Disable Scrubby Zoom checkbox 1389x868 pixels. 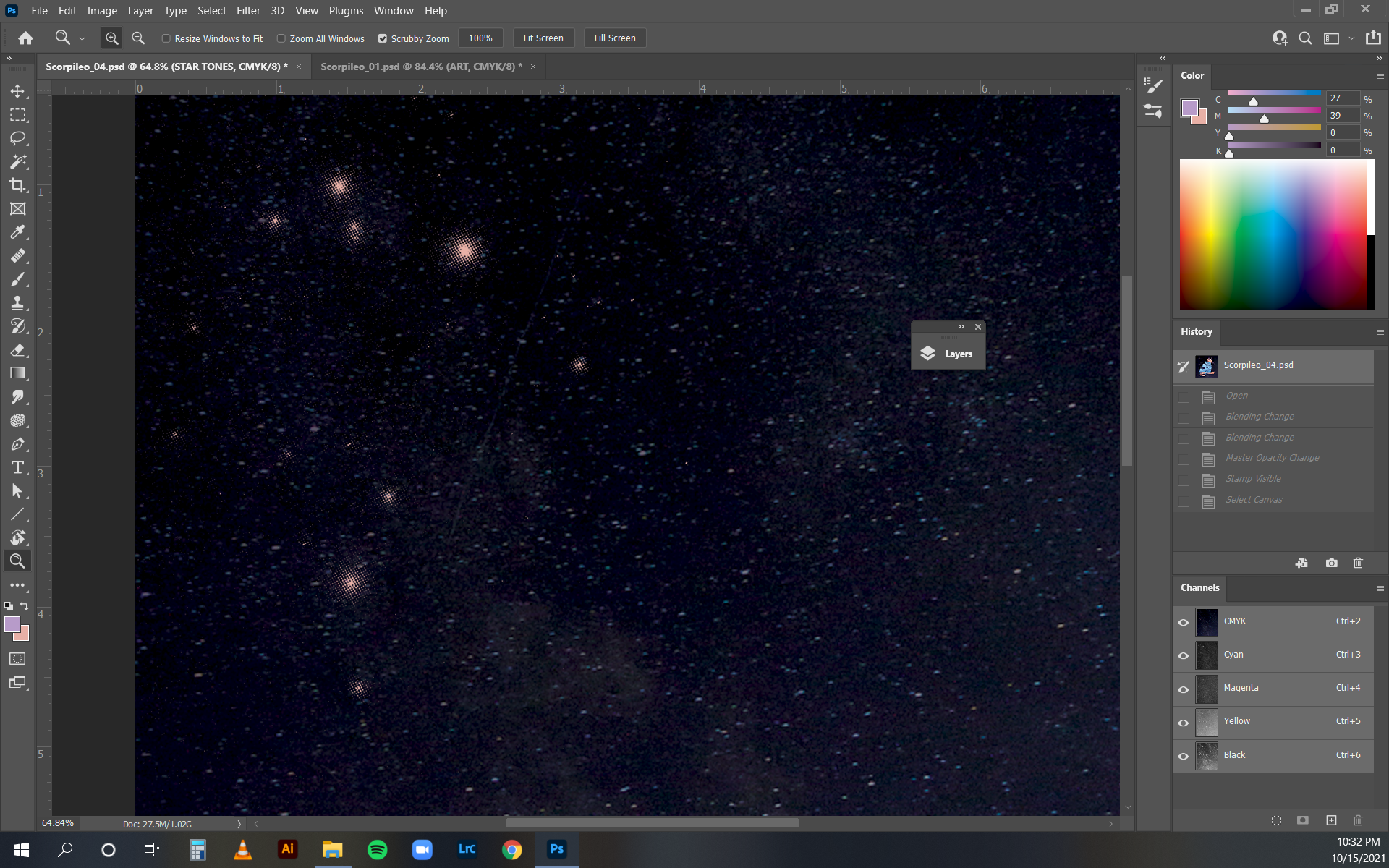pos(383,38)
